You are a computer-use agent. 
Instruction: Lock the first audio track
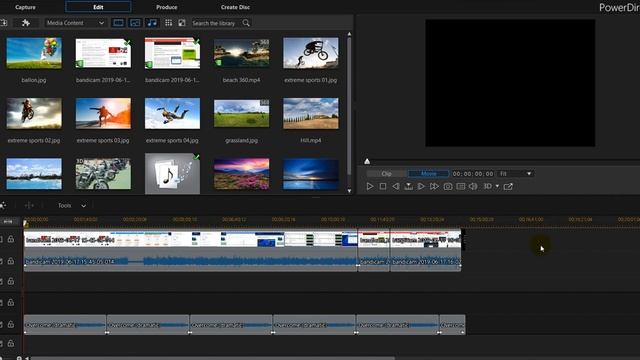click(11, 261)
